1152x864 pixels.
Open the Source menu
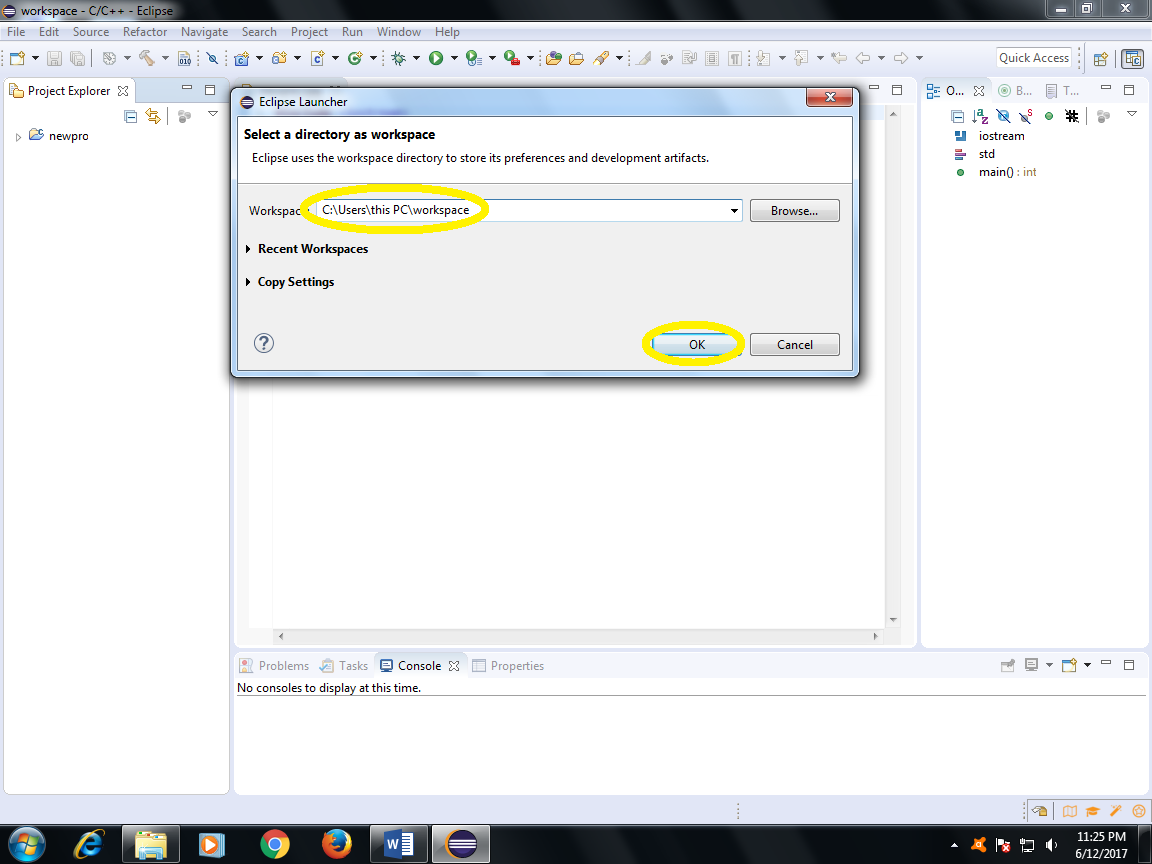pyautogui.click(x=91, y=31)
